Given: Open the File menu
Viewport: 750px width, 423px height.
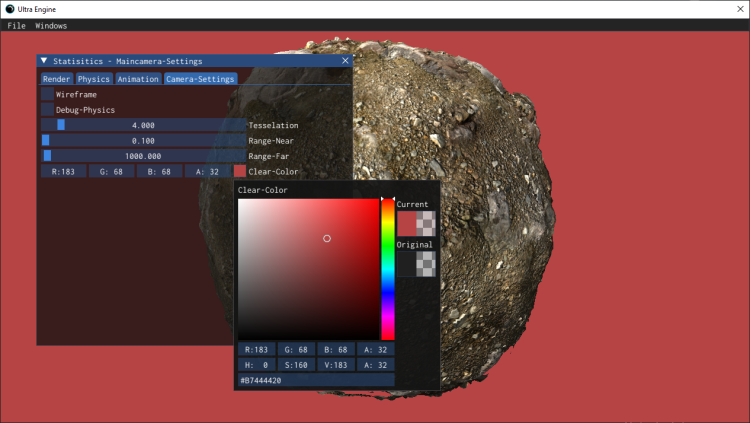Looking at the screenshot, I should [16, 25].
